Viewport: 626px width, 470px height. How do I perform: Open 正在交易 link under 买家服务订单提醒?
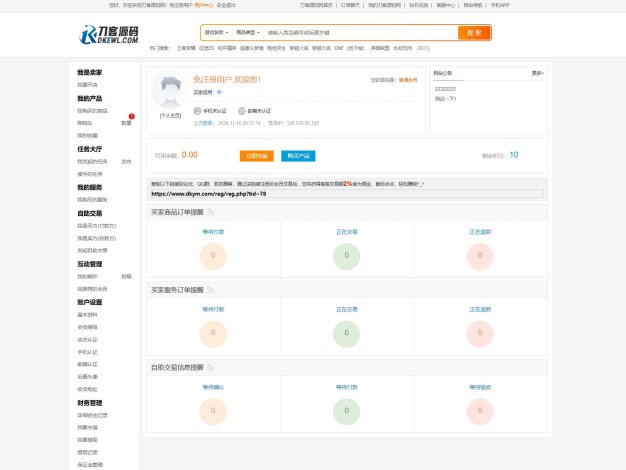pos(347,309)
